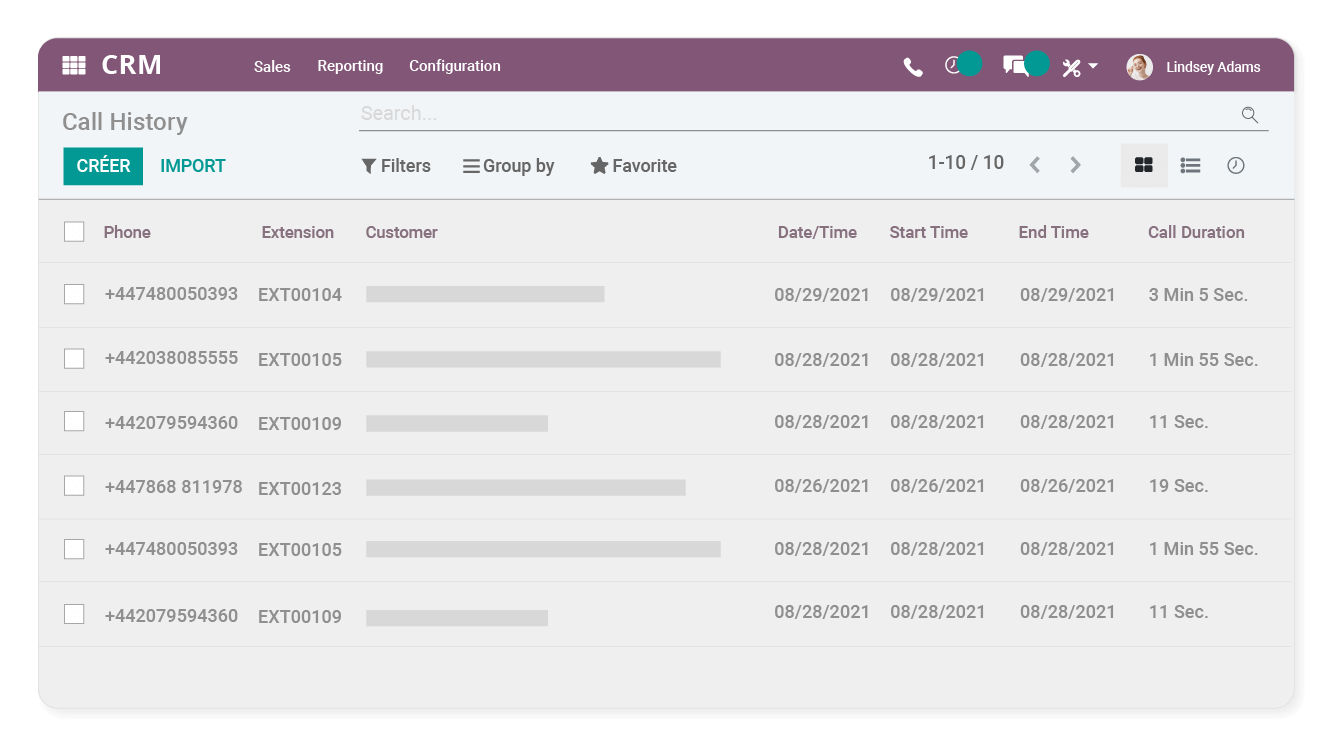Click the search magnifier icon

coord(1249,115)
